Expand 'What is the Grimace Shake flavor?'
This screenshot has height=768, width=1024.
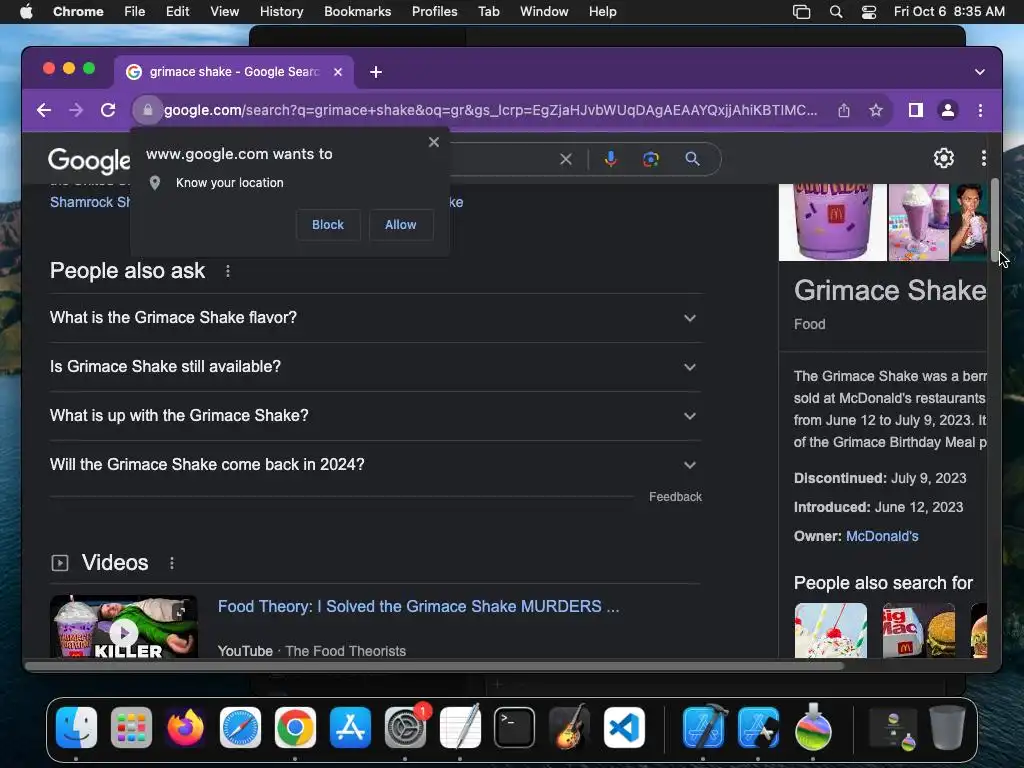[x=376, y=318]
